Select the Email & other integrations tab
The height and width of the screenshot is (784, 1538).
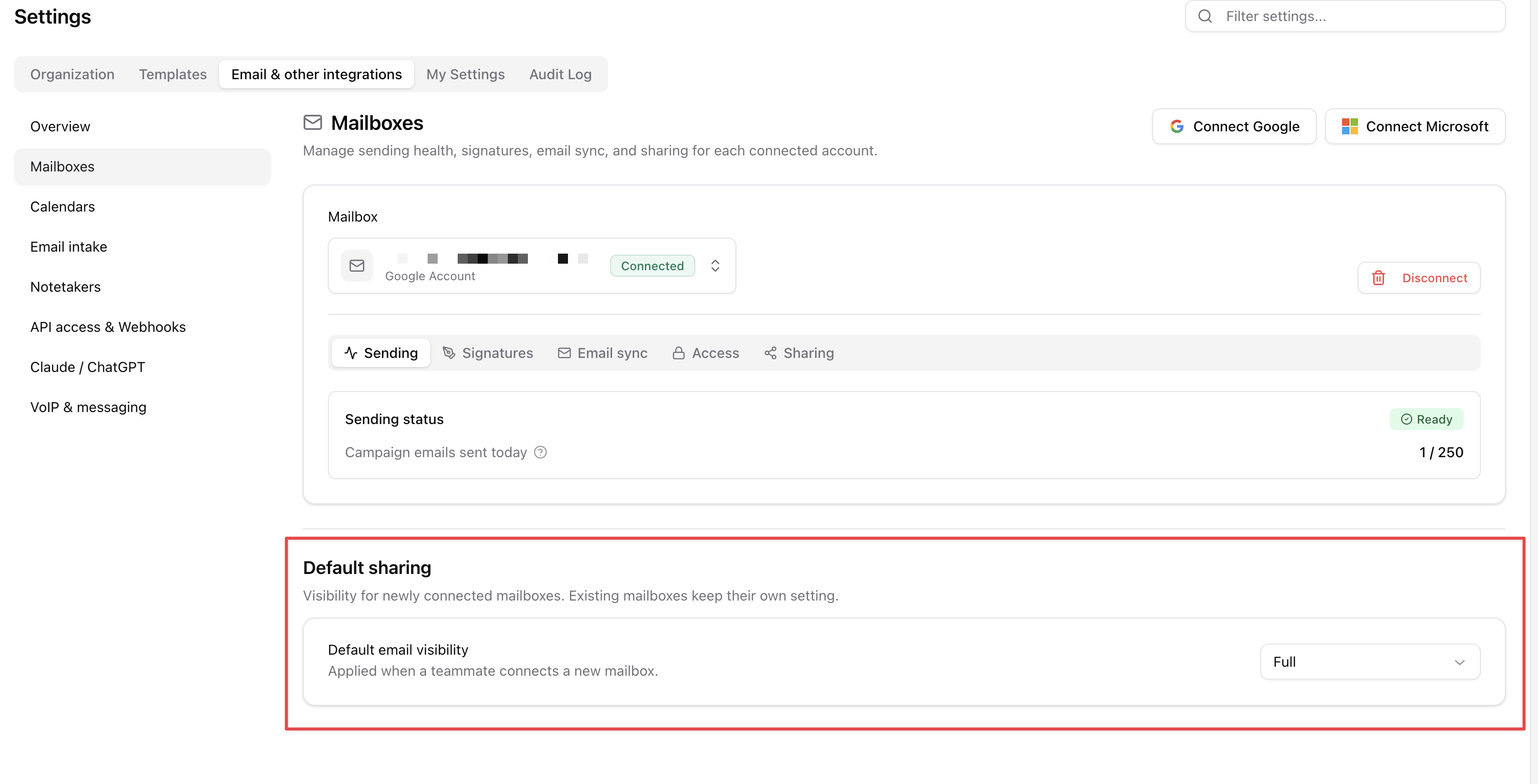[x=316, y=74]
